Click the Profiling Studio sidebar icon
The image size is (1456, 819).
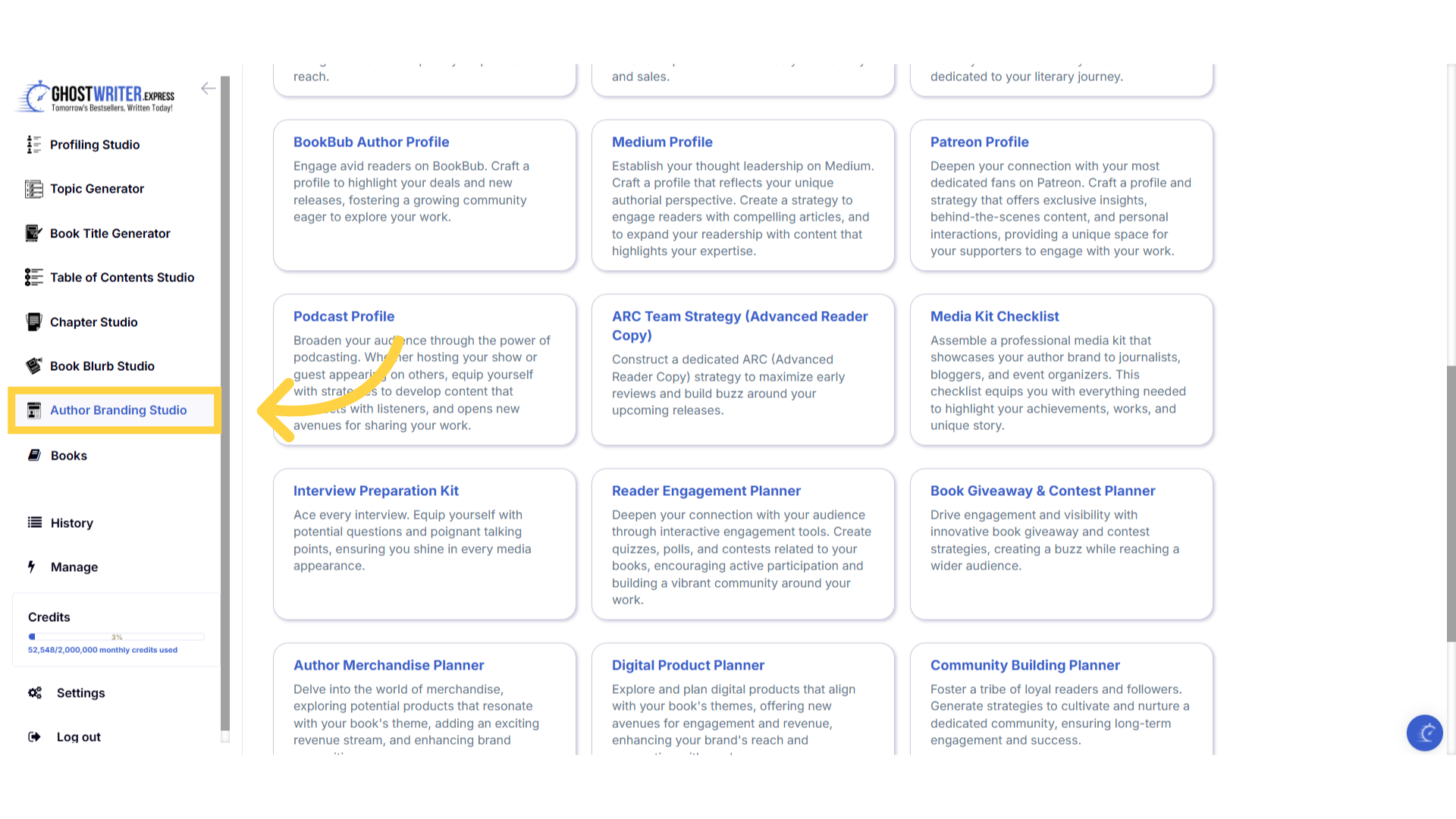click(33, 145)
